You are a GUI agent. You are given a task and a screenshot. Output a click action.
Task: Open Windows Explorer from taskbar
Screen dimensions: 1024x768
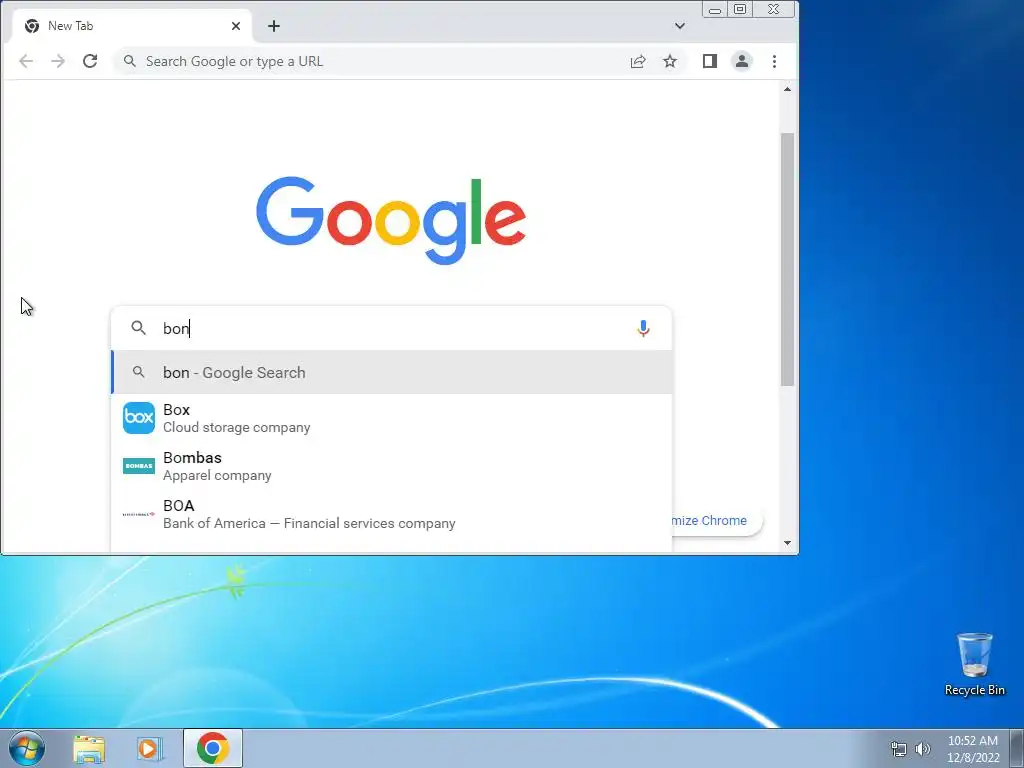(89, 748)
